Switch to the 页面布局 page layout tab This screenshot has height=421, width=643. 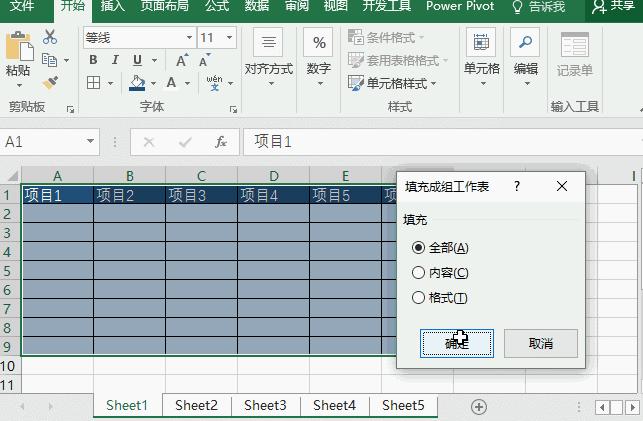point(164,7)
